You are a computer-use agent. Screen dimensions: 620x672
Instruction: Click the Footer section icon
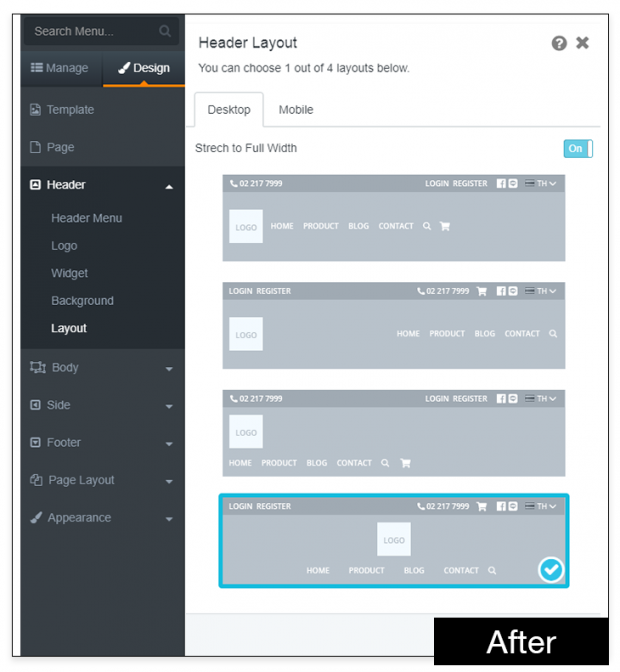tap(36, 443)
